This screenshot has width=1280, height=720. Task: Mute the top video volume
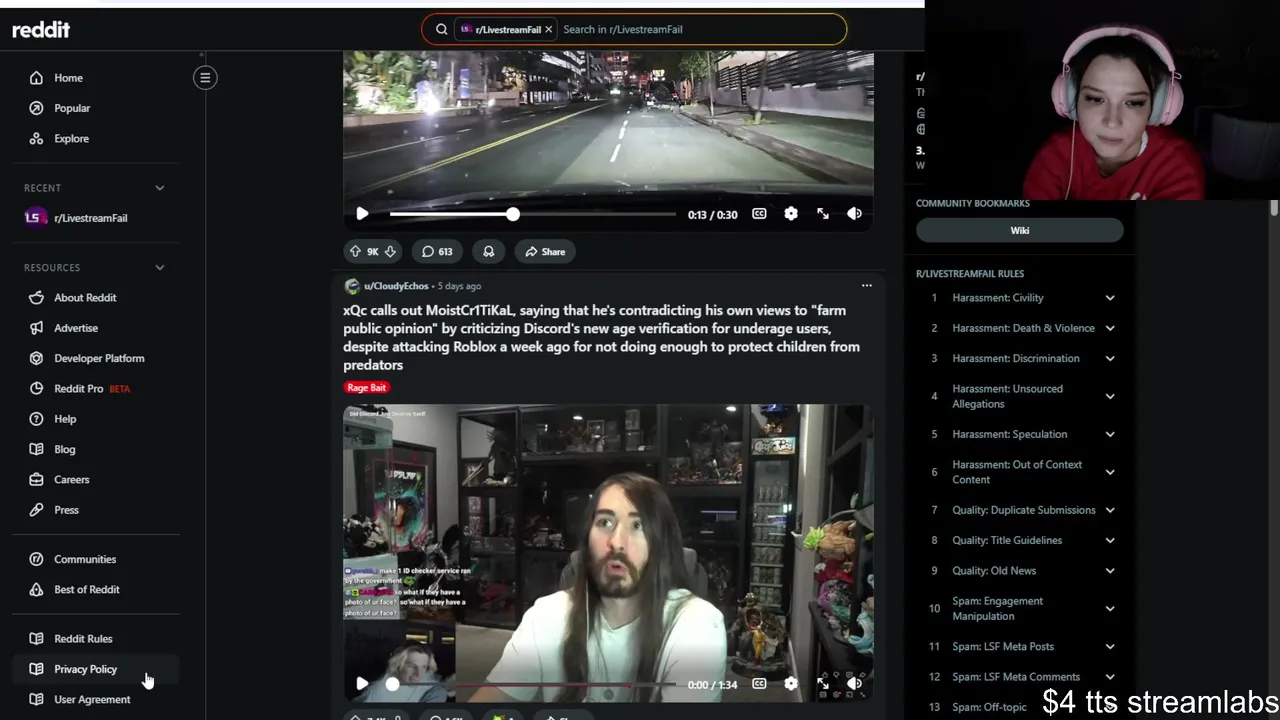(854, 214)
